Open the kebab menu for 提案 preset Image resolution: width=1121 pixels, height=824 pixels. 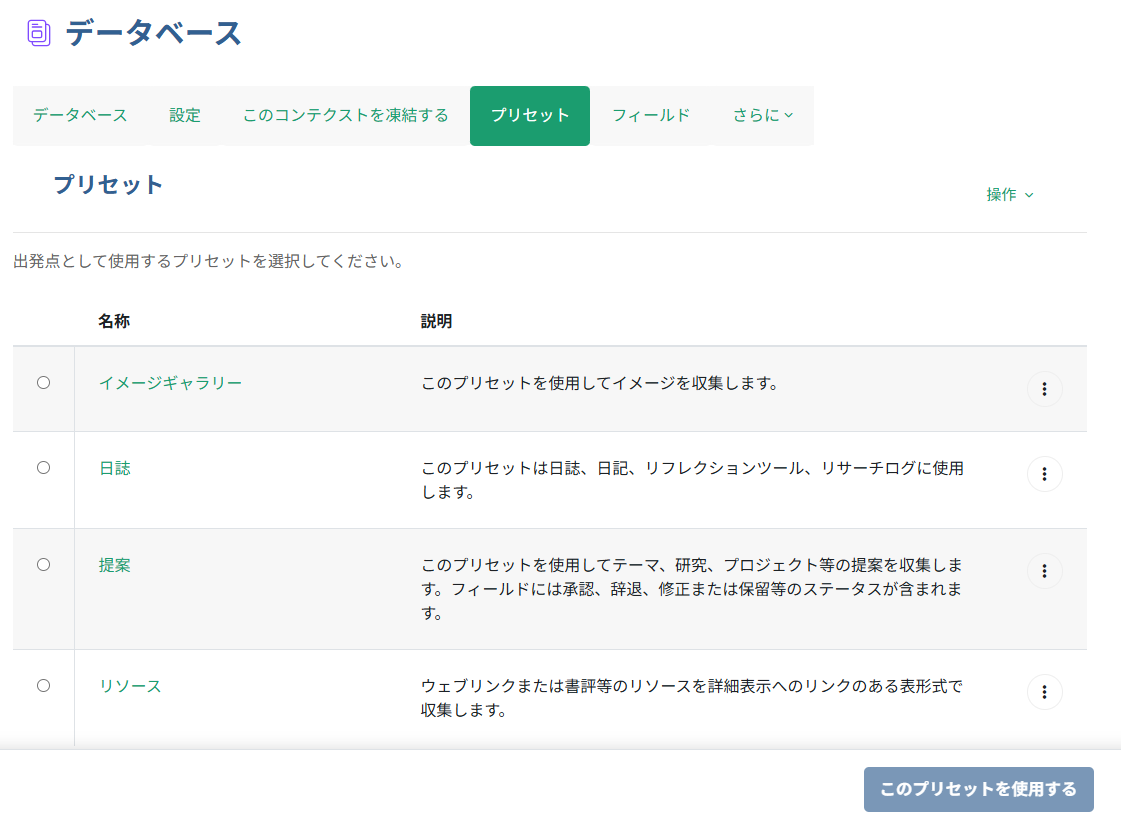(x=1044, y=571)
